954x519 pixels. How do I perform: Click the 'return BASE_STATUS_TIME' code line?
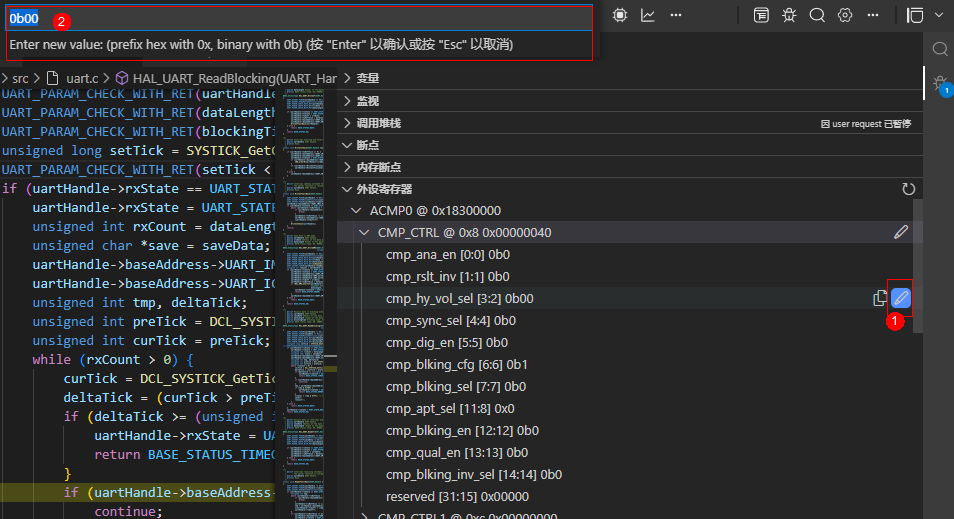pos(185,455)
